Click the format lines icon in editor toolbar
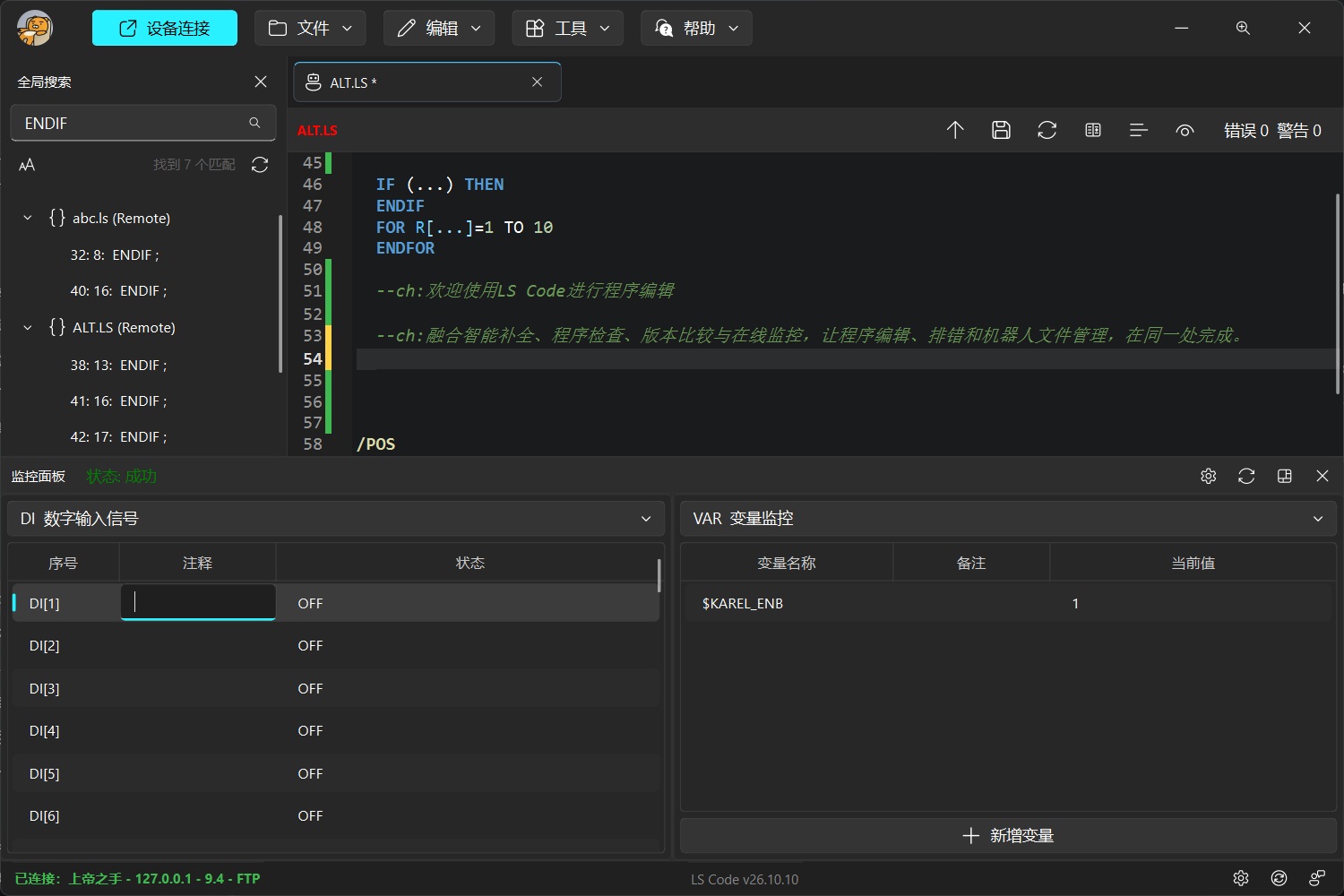 1139,130
